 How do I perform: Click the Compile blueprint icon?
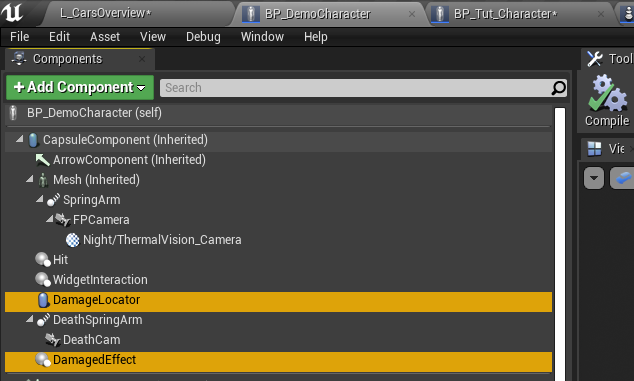(607, 93)
